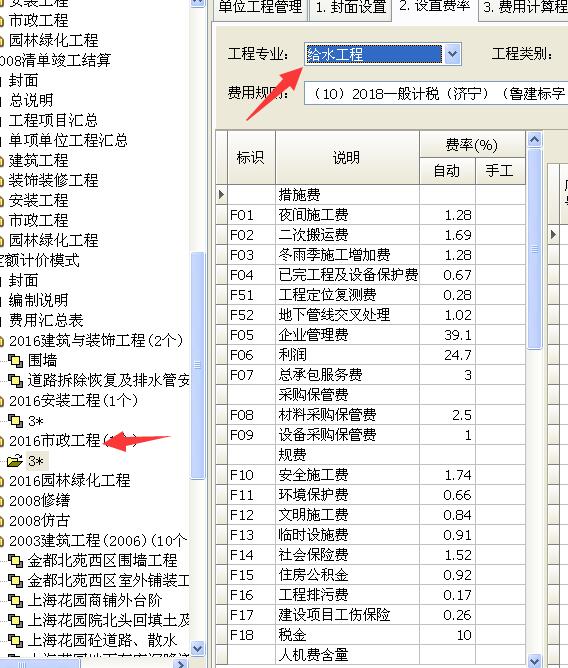Switch to the 1.封面设置 tab

(351, 8)
